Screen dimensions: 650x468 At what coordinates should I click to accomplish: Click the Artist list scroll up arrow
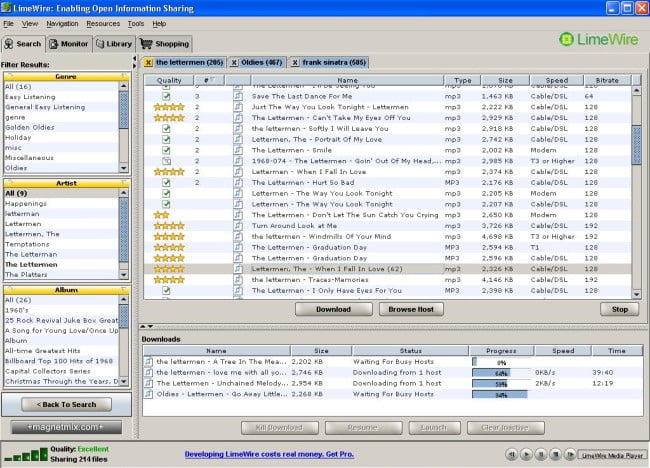tap(124, 193)
